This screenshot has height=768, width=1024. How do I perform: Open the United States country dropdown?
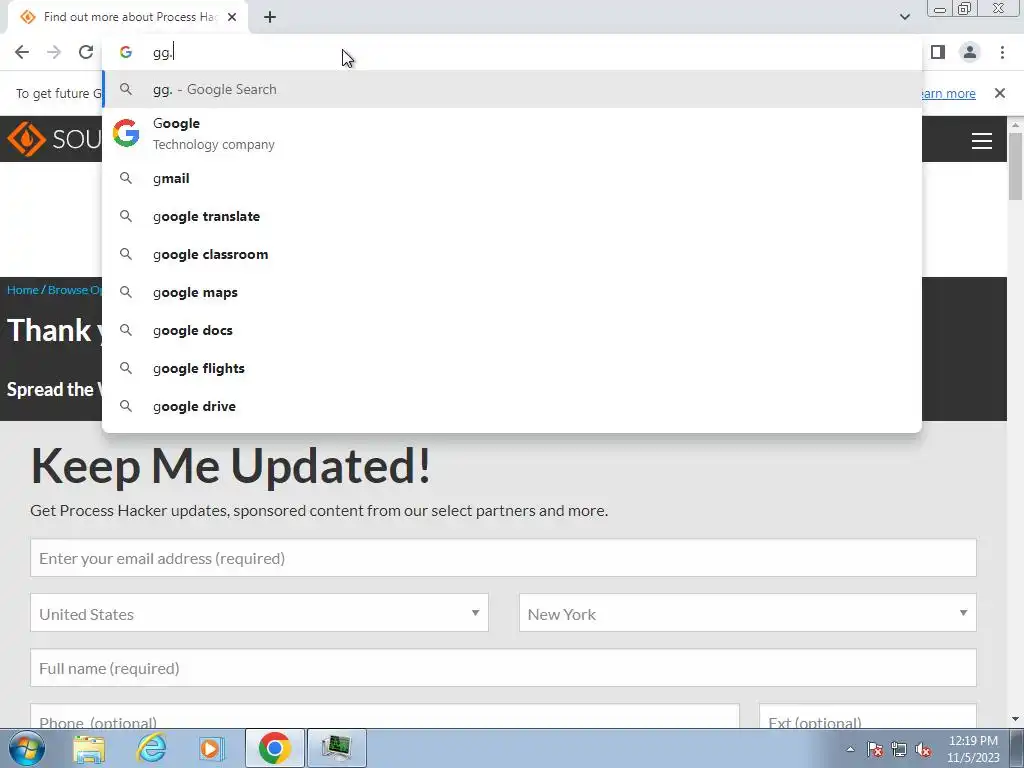(259, 613)
